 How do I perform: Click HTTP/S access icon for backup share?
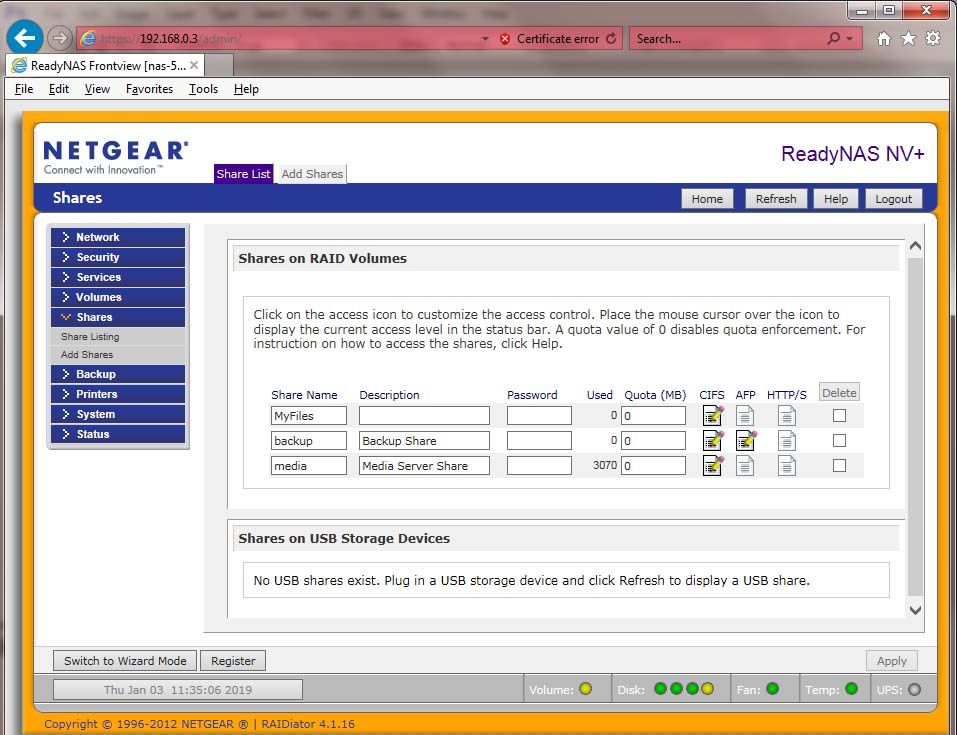coord(787,440)
